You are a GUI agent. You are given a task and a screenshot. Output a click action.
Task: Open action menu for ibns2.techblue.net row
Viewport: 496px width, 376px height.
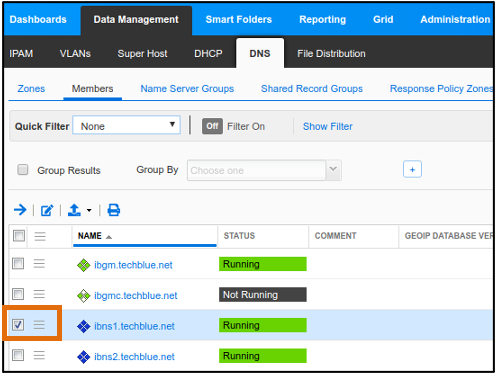39,355
